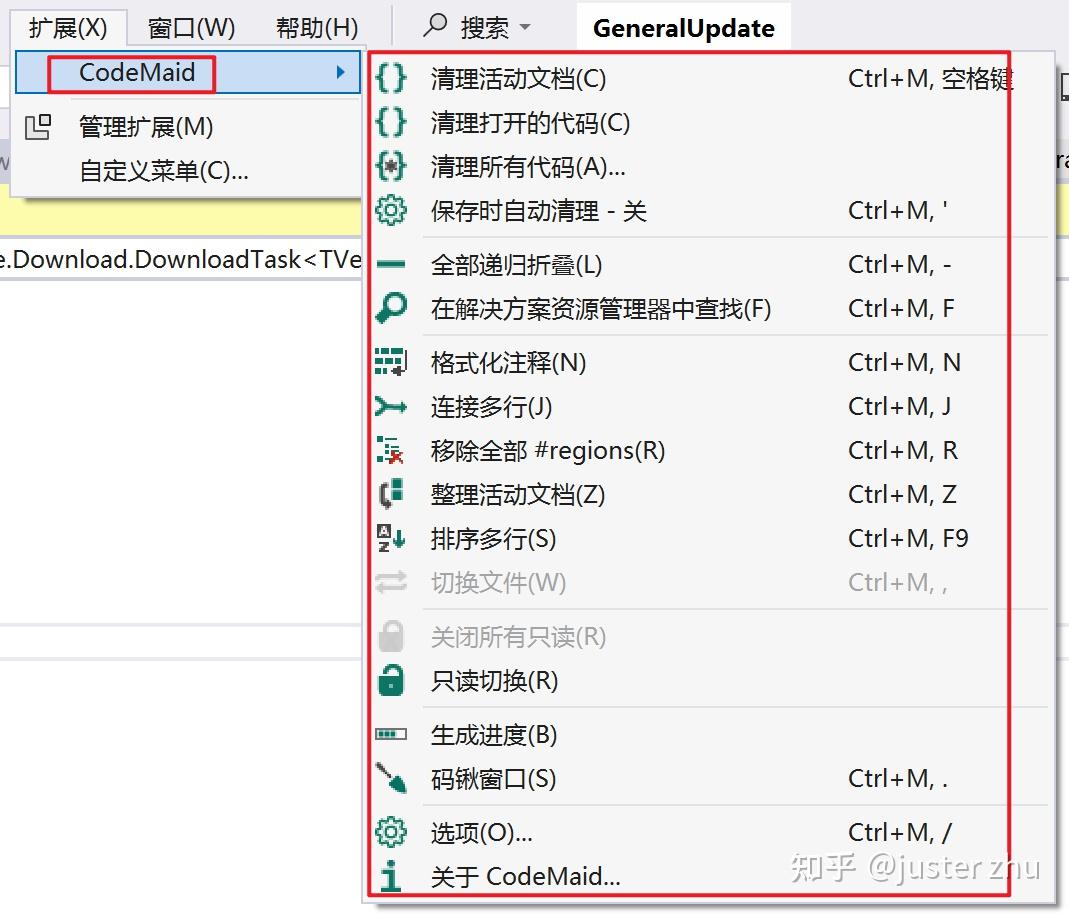
Task: Switch to the GeneralUpdate tab
Action: 683,27
